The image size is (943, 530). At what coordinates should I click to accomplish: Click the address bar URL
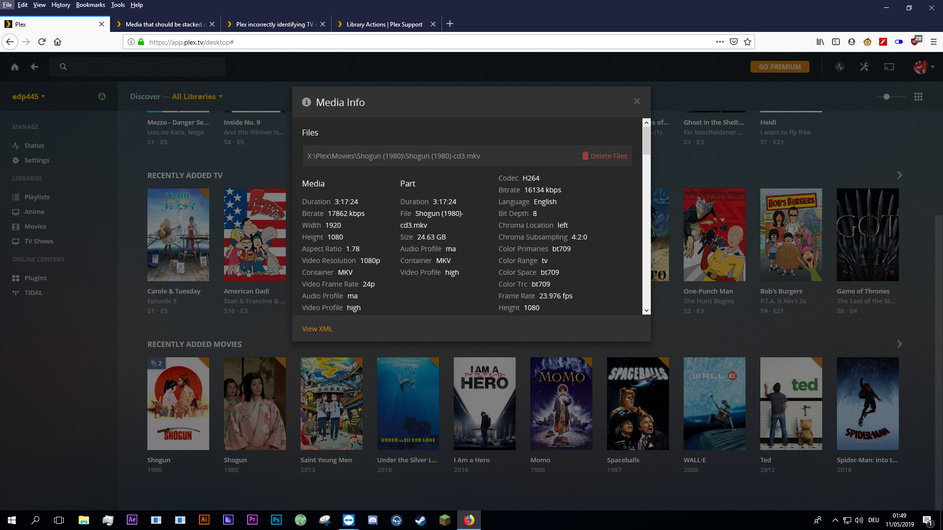(191, 42)
